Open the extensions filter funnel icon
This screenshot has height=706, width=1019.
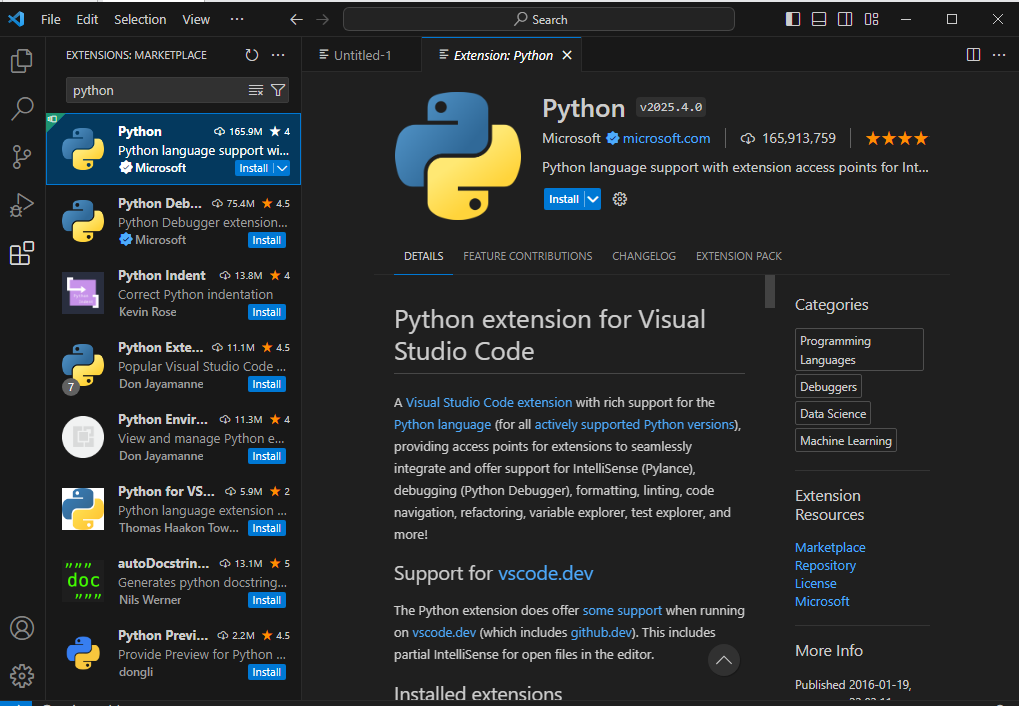pyautogui.click(x=278, y=90)
